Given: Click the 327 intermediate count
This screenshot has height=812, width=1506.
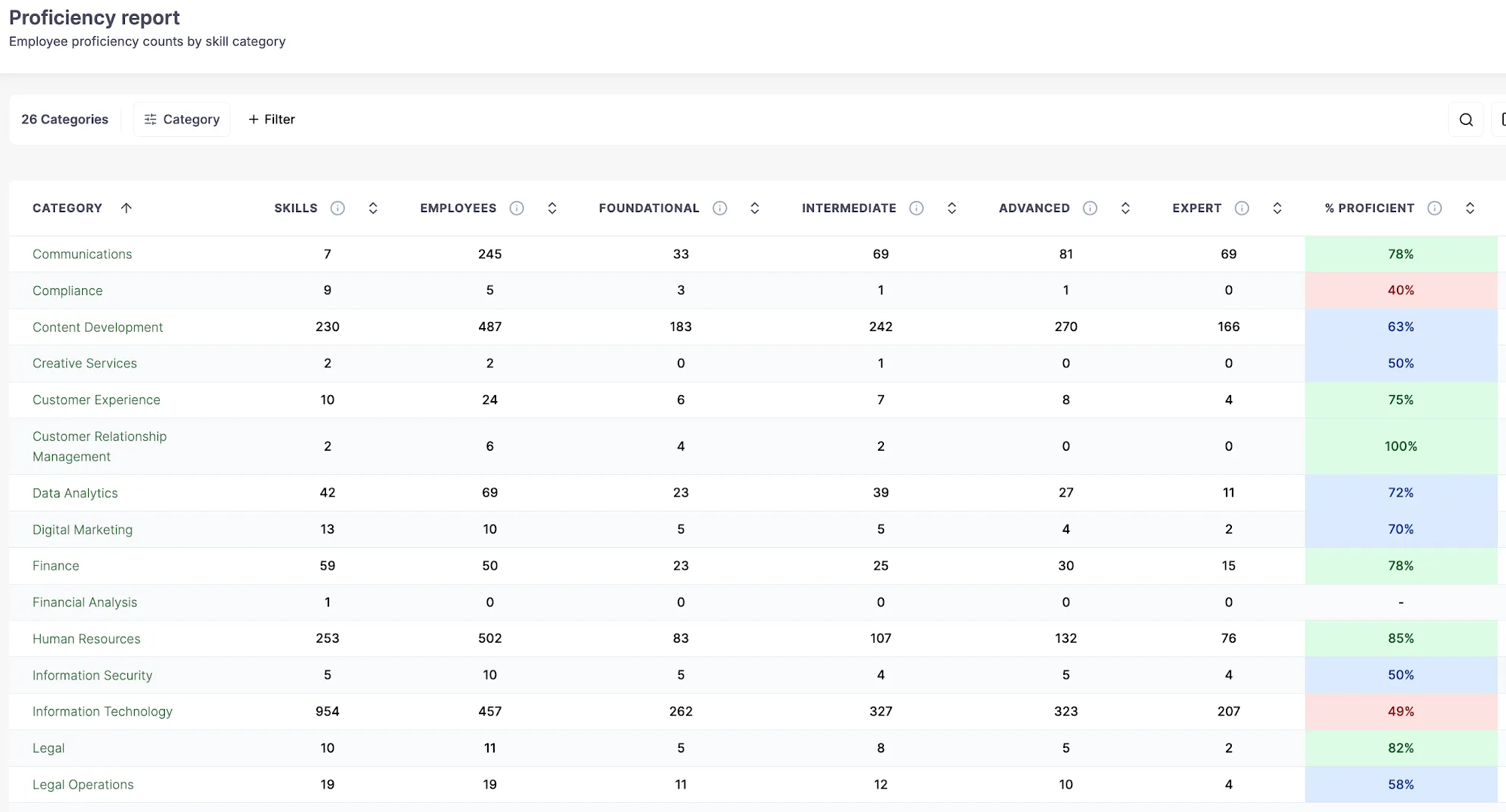Looking at the screenshot, I should (x=880, y=711).
